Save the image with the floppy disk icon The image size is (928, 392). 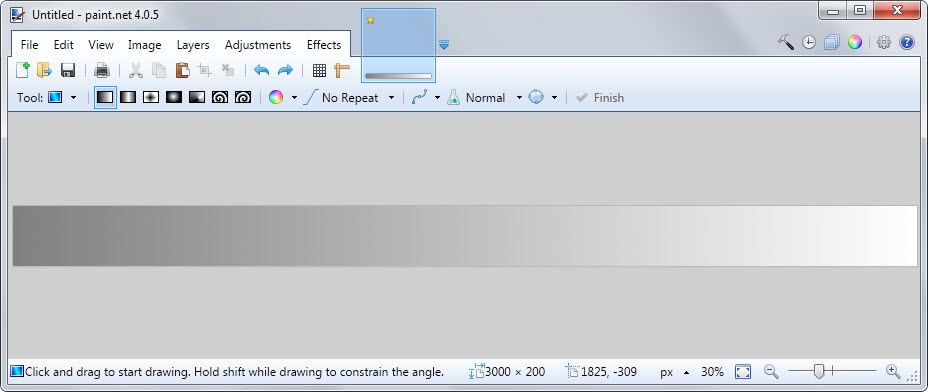[67, 70]
